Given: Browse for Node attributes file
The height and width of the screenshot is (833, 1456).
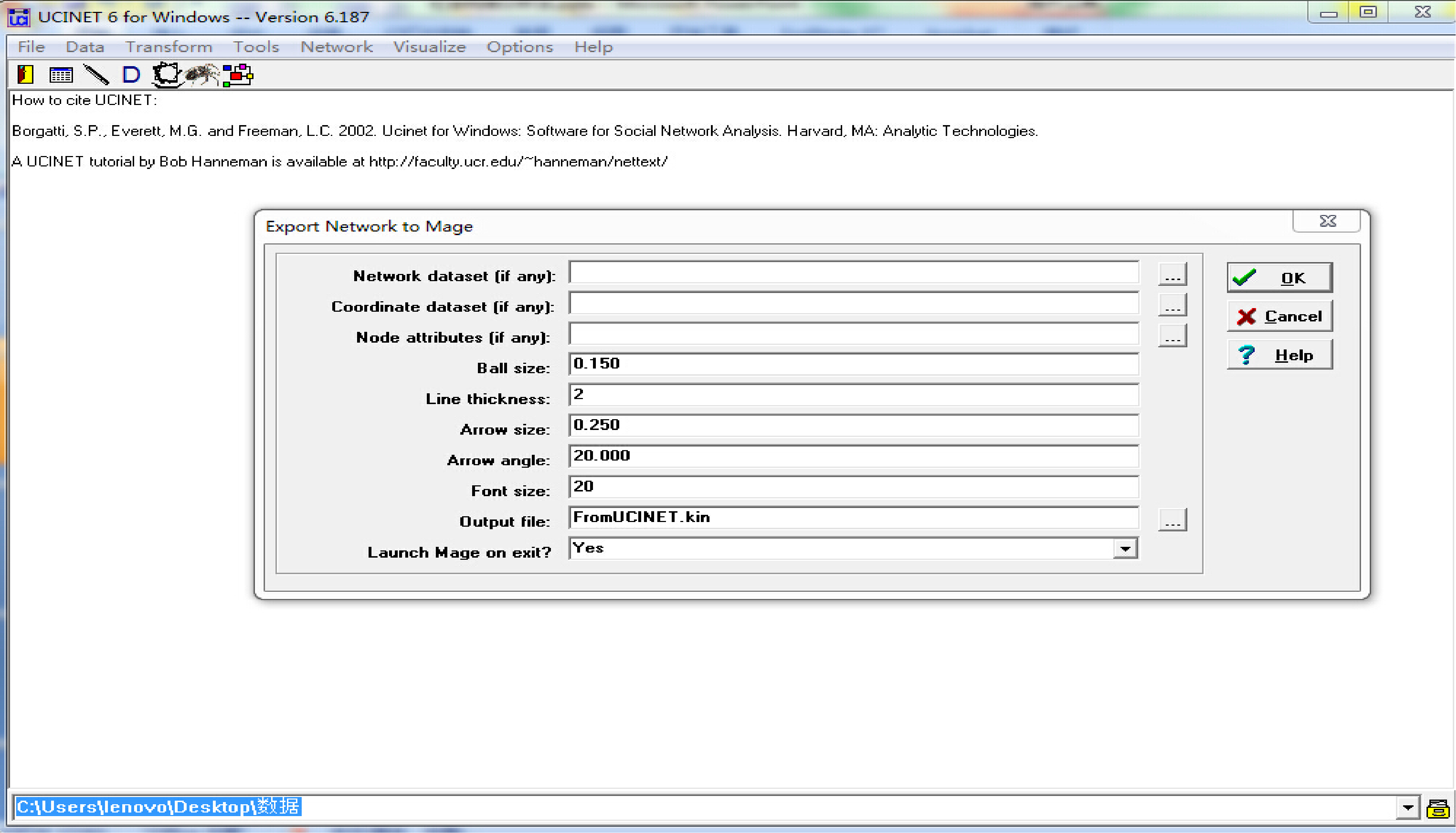Looking at the screenshot, I should (x=1172, y=337).
